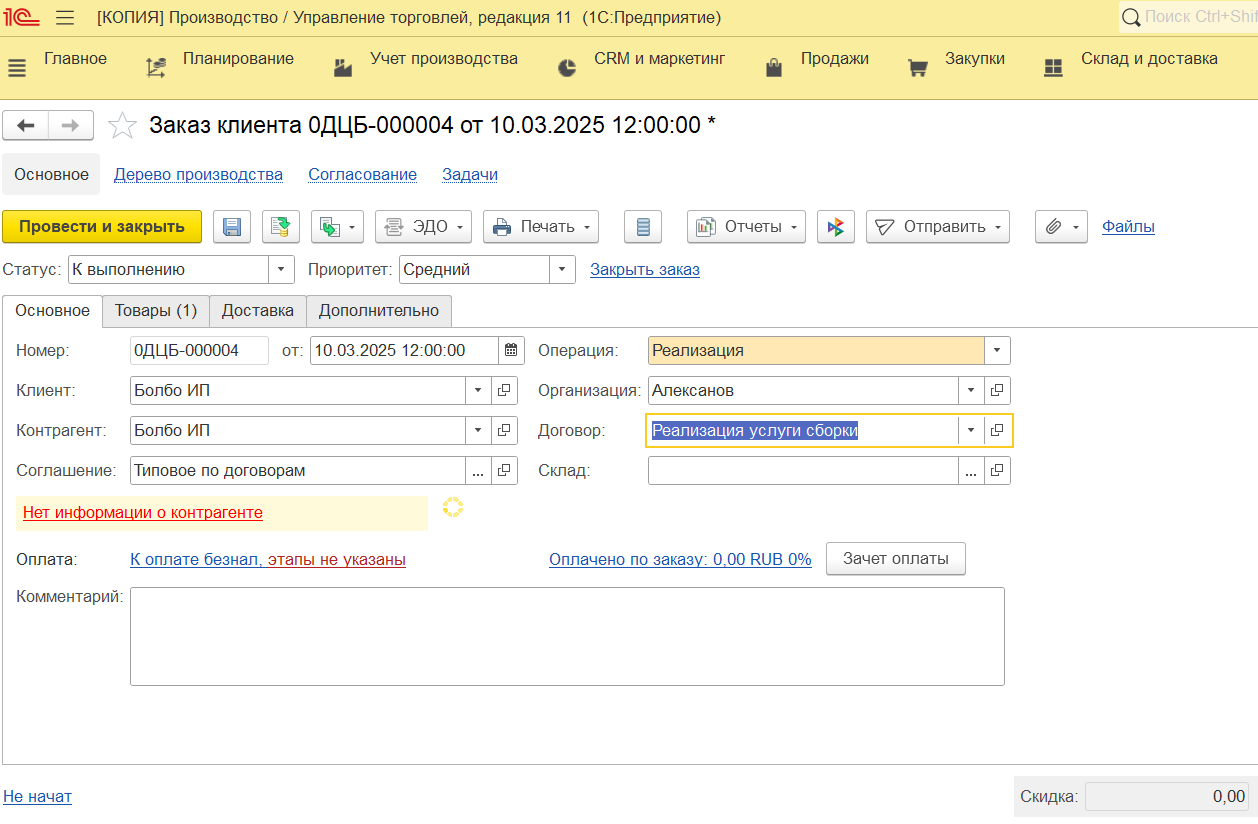Expand the Статус dropdown
1258x824 pixels.
pos(281,270)
